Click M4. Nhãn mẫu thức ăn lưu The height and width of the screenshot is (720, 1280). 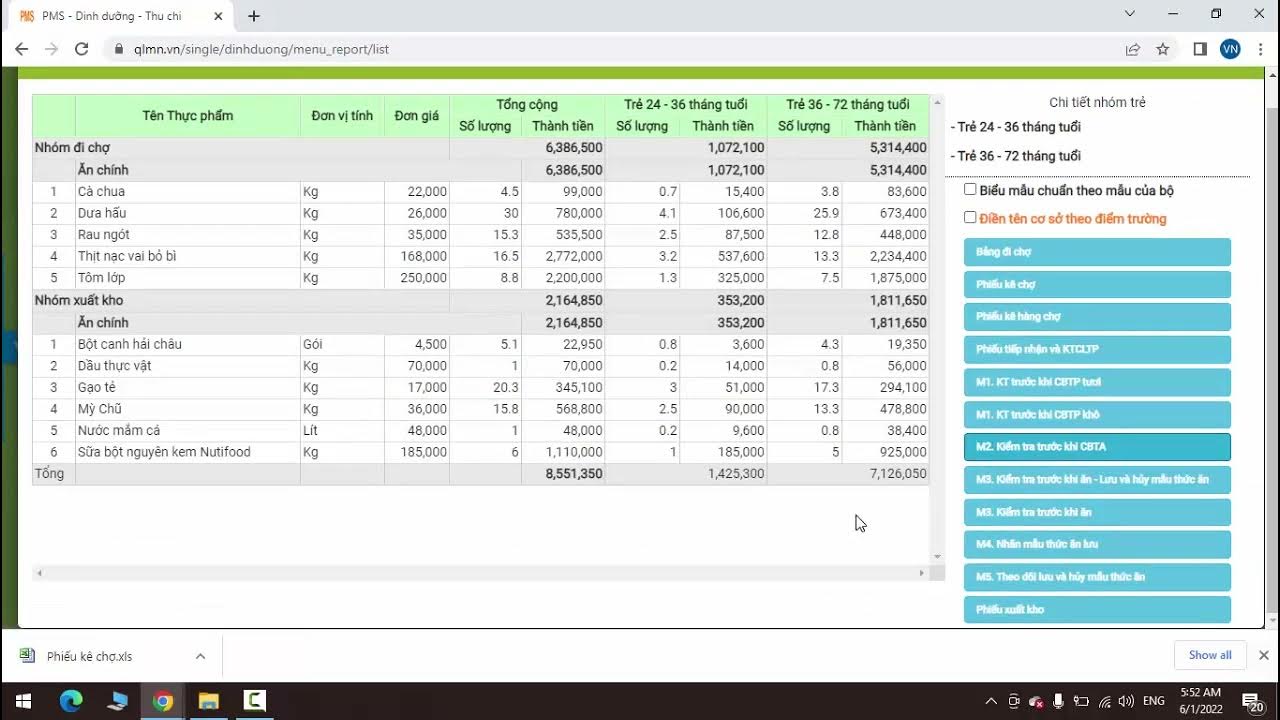pyautogui.click(x=1097, y=544)
